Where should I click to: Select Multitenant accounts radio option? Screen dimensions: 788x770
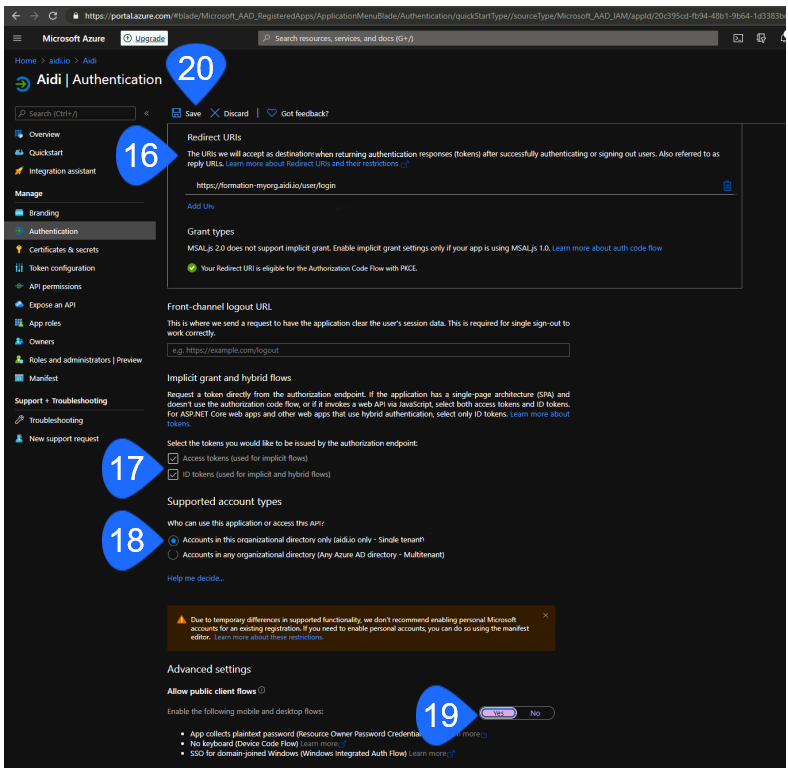coord(173,555)
